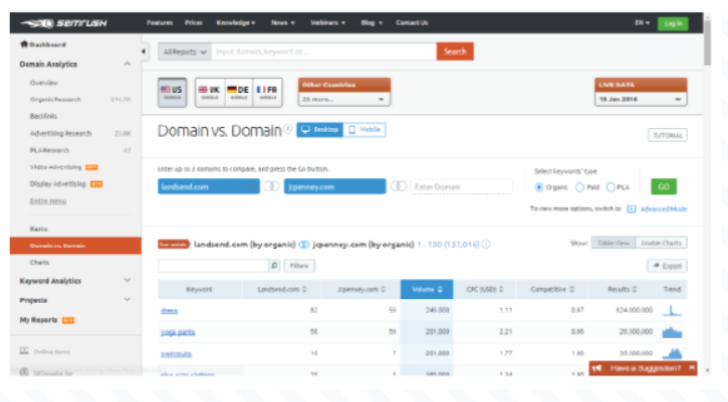
Task: Select the FR flag database
Action: tap(267, 92)
